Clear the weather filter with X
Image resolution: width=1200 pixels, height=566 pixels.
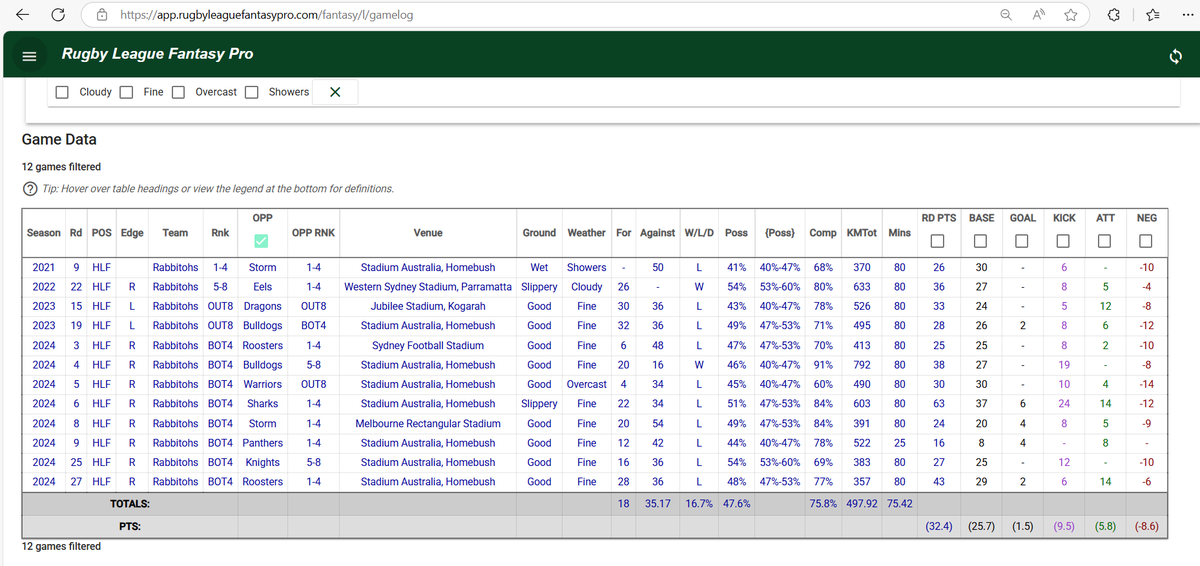pos(335,92)
